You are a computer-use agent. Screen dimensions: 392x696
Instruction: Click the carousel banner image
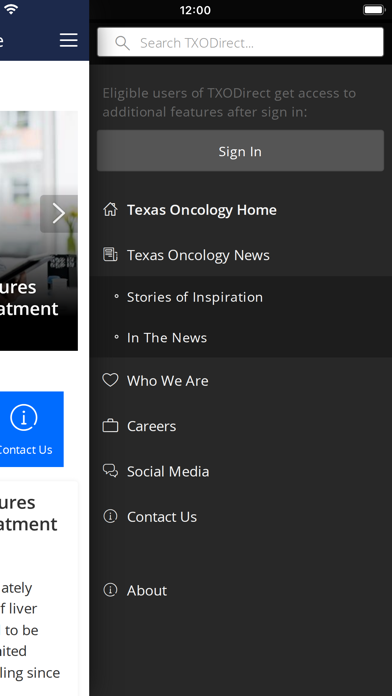tap(39, 231)
